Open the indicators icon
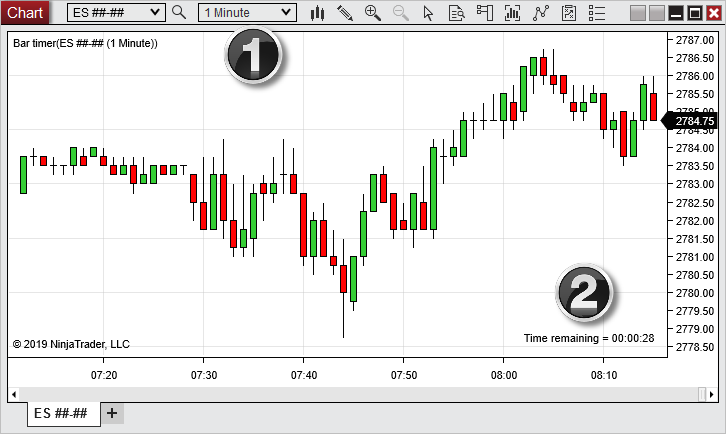The image size is (726, 434). pyautogui.click(x=513, y=13)
